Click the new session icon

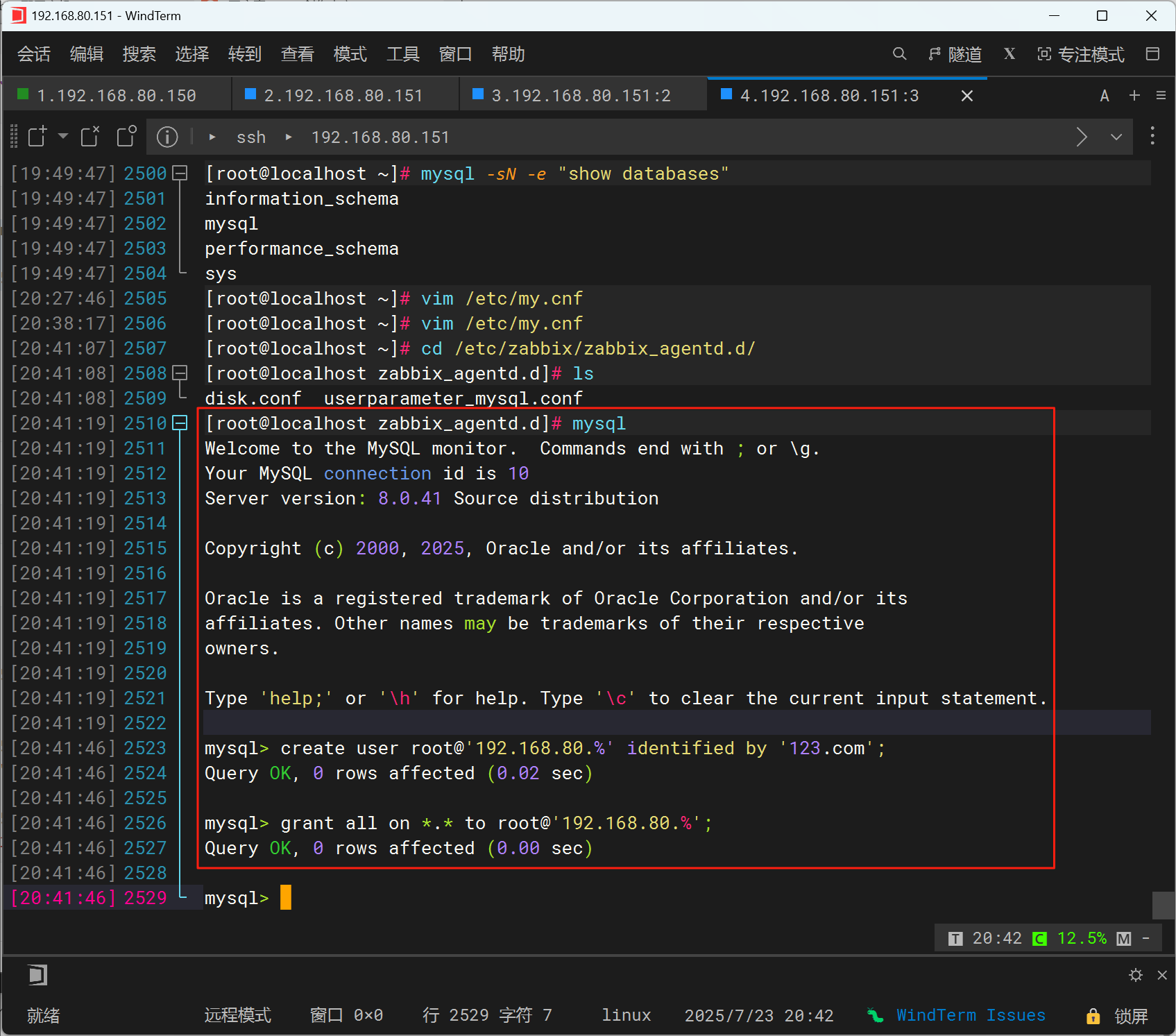(x=37, y=136)
